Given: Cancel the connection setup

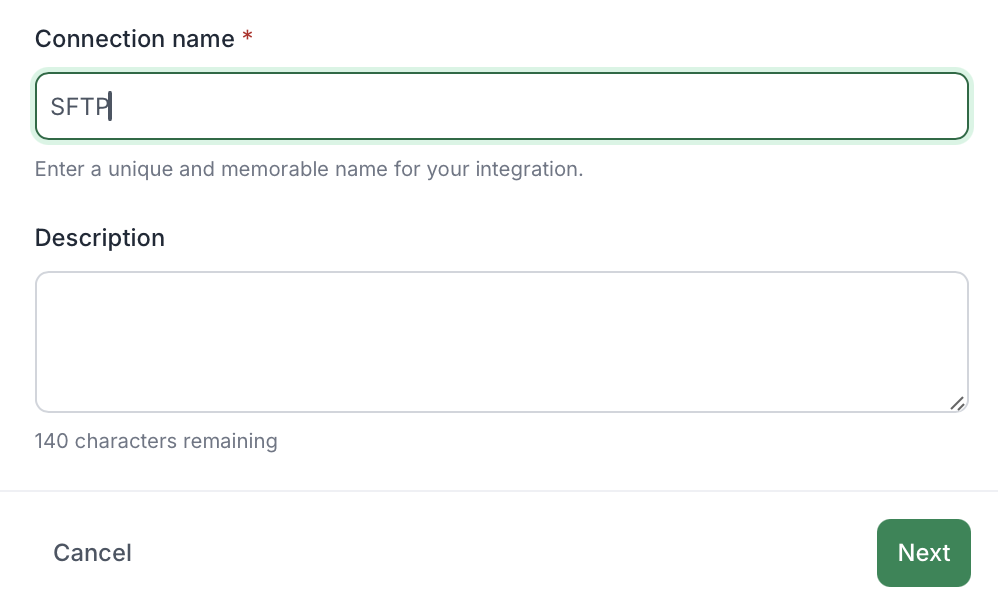Looking at the screenshot, I should click(x=92, y=553).
